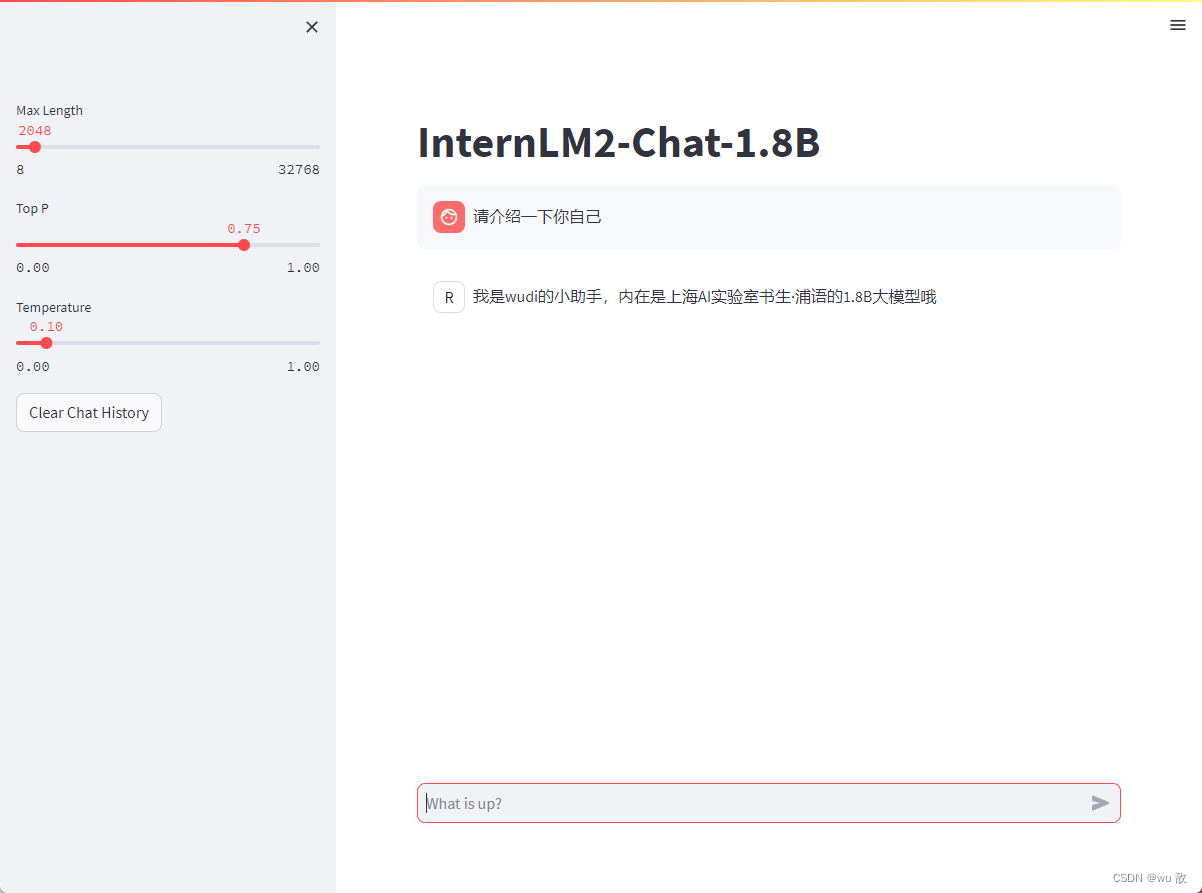The height and width of the screenshot is (893, 1202).
Task: Click the user message 请介绍一下你自己
Action: pyautogui.click(x=537, y=217)
